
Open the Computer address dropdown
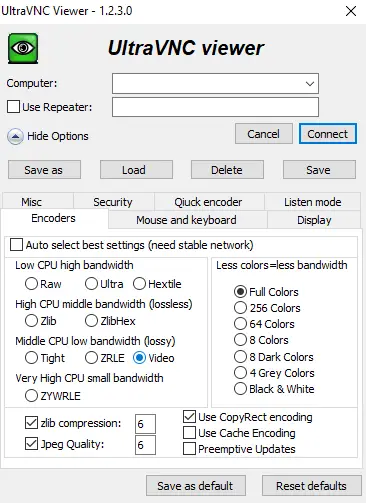310,83
